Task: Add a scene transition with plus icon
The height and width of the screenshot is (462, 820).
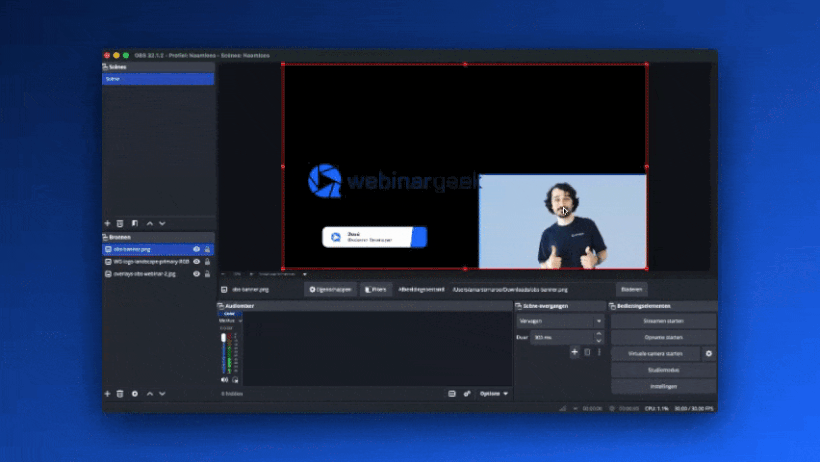Action: [x=574, y=352]
